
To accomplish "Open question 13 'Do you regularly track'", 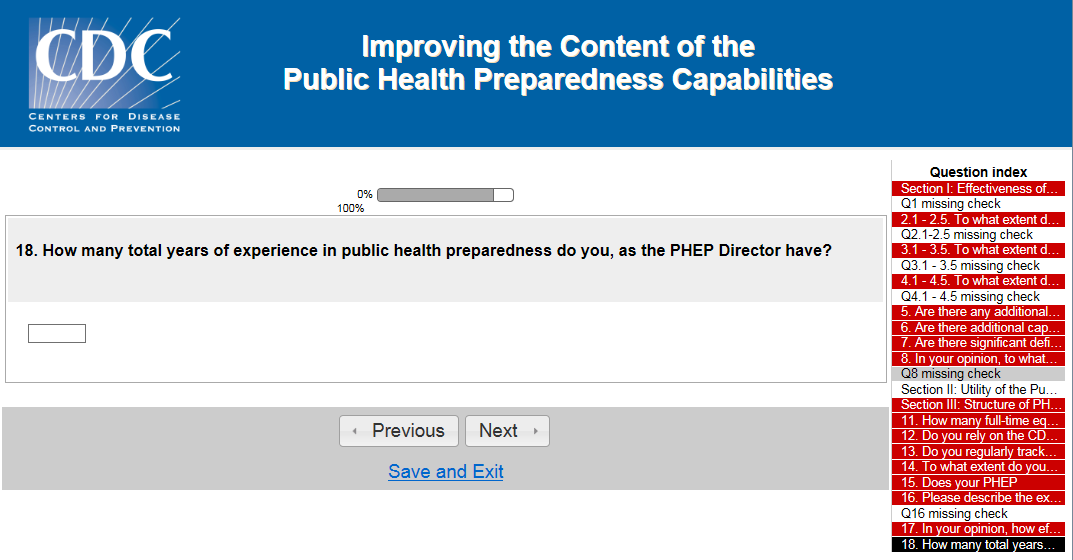I will point(978,452).
